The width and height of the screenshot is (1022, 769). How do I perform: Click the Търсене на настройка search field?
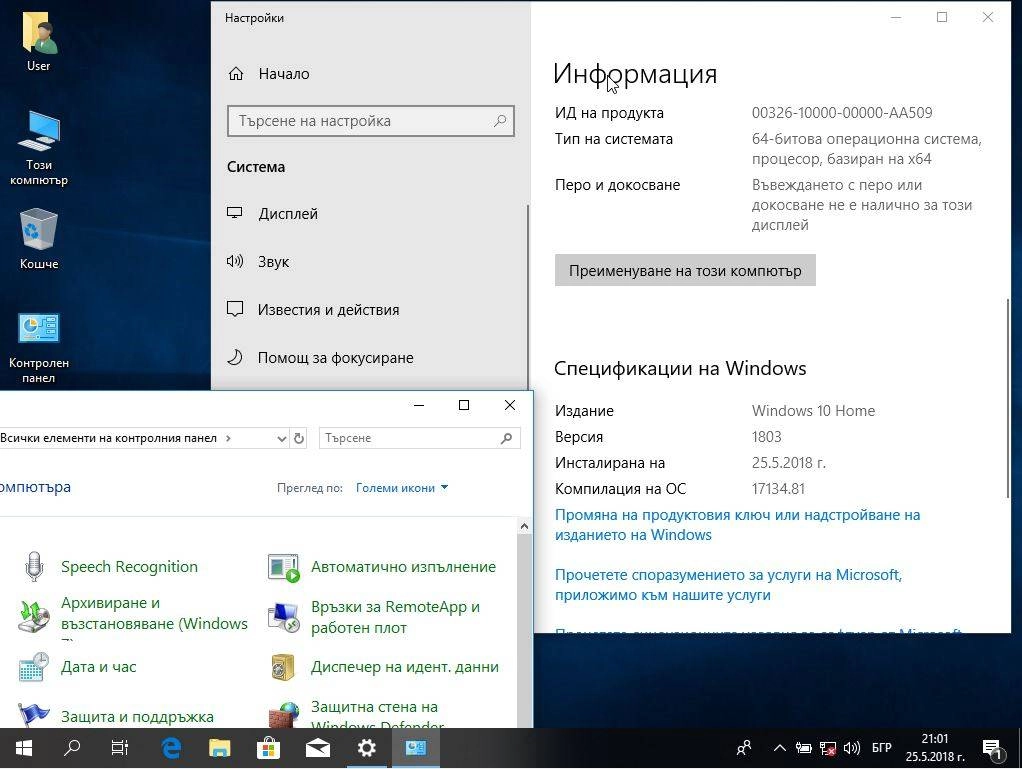371,121
